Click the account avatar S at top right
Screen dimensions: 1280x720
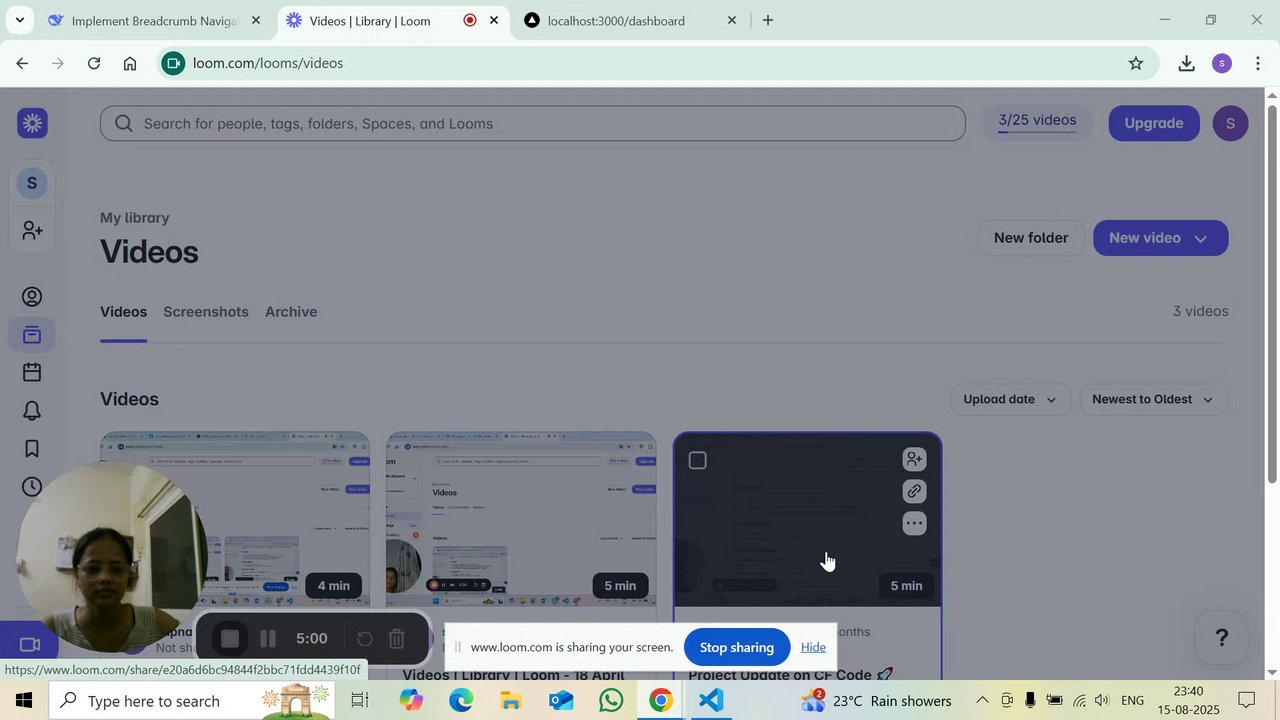click(1230, 123)
